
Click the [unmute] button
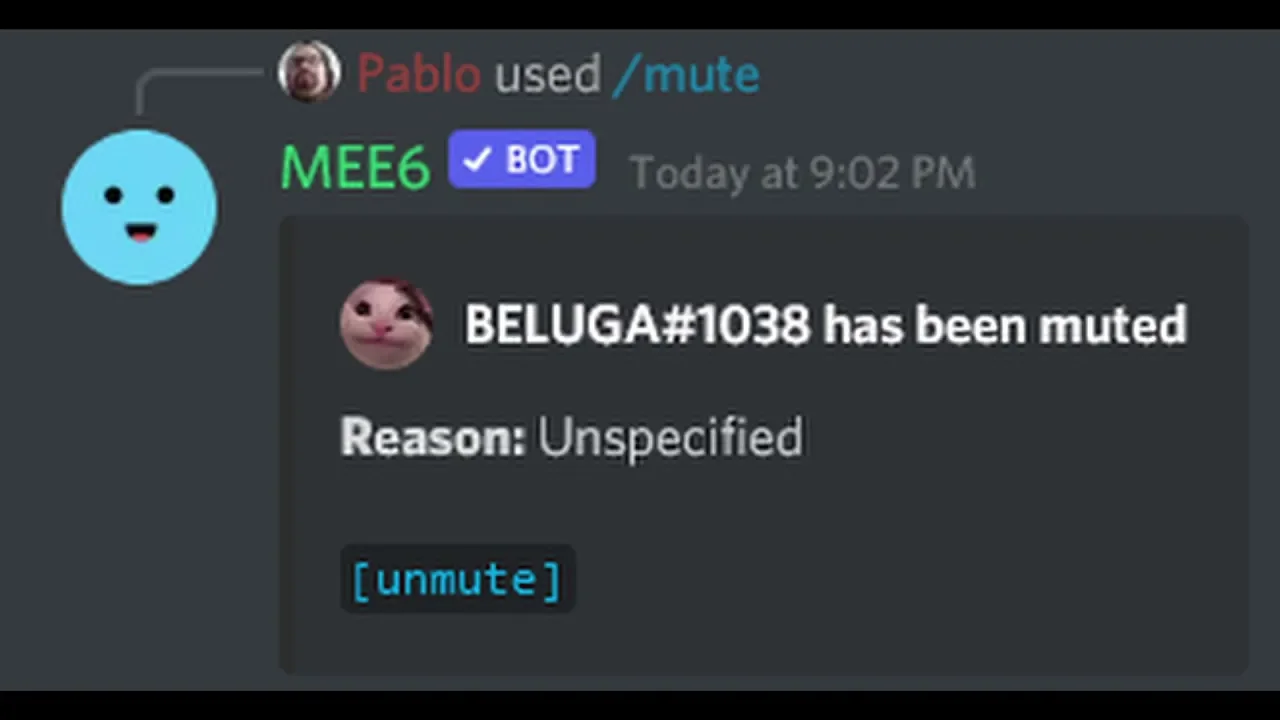pos(457,579)
